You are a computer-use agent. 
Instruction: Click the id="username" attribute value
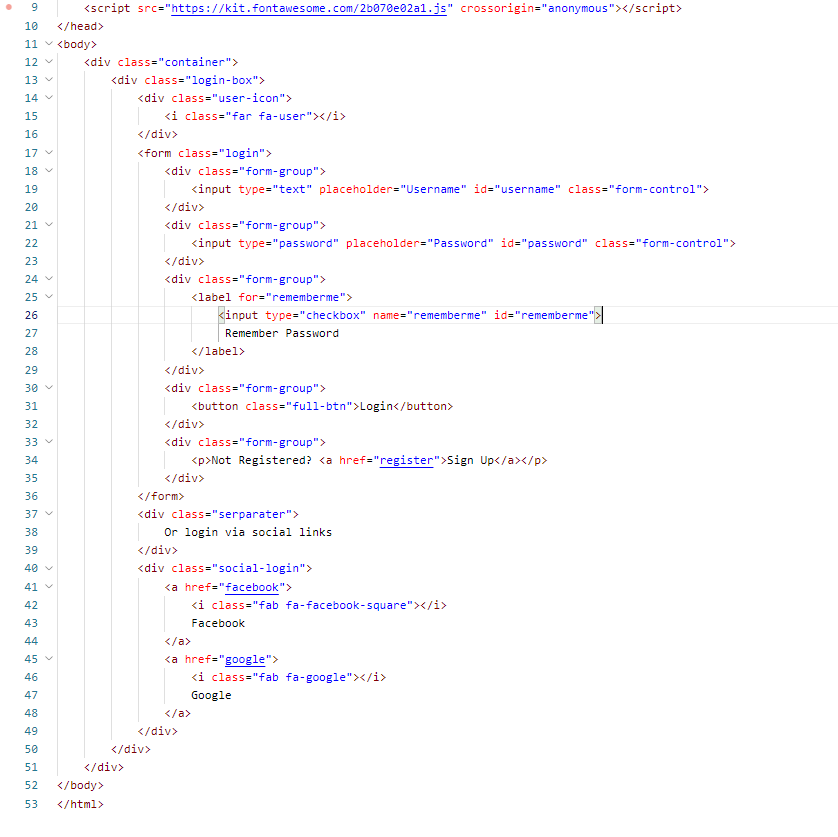(x=527, y=189)
